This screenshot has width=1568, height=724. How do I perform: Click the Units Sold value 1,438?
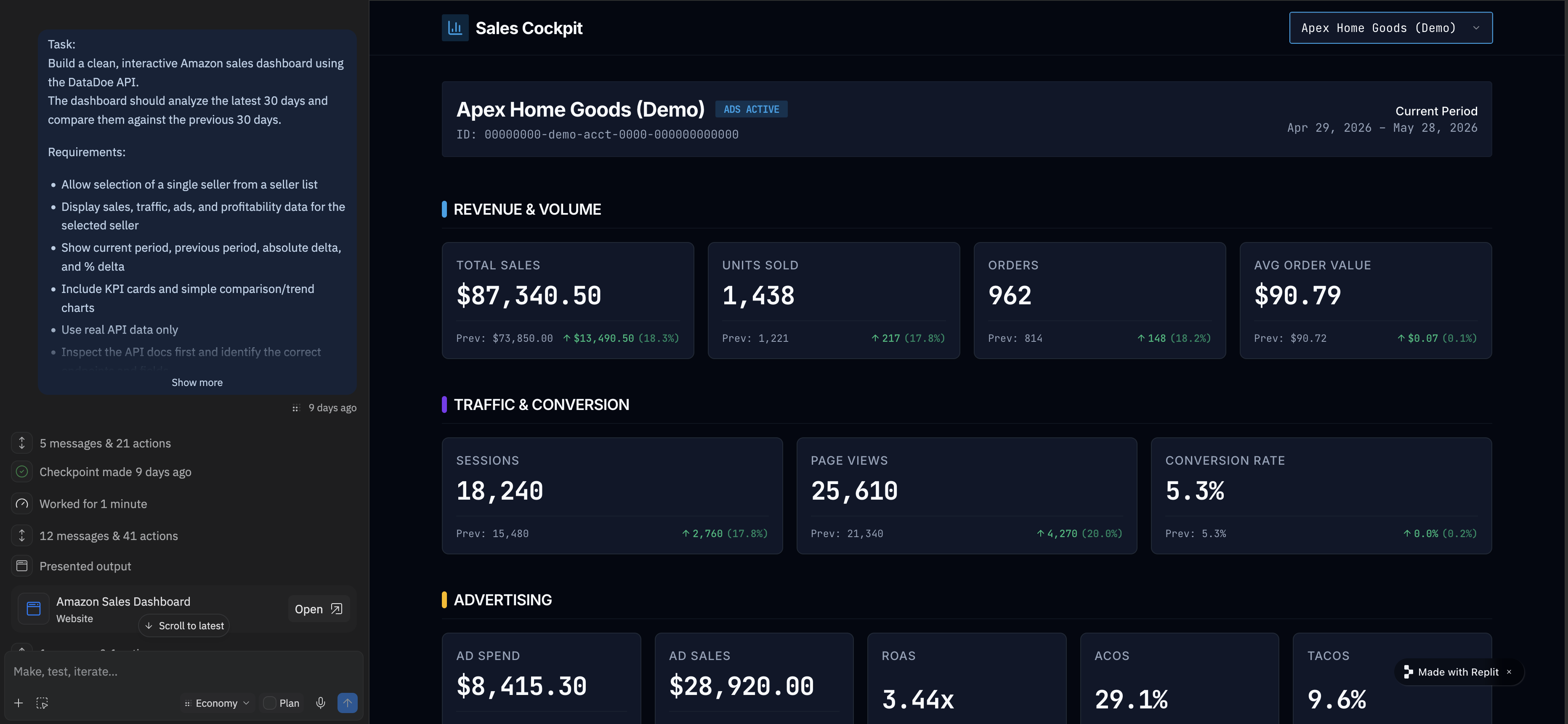click(758, 295)
